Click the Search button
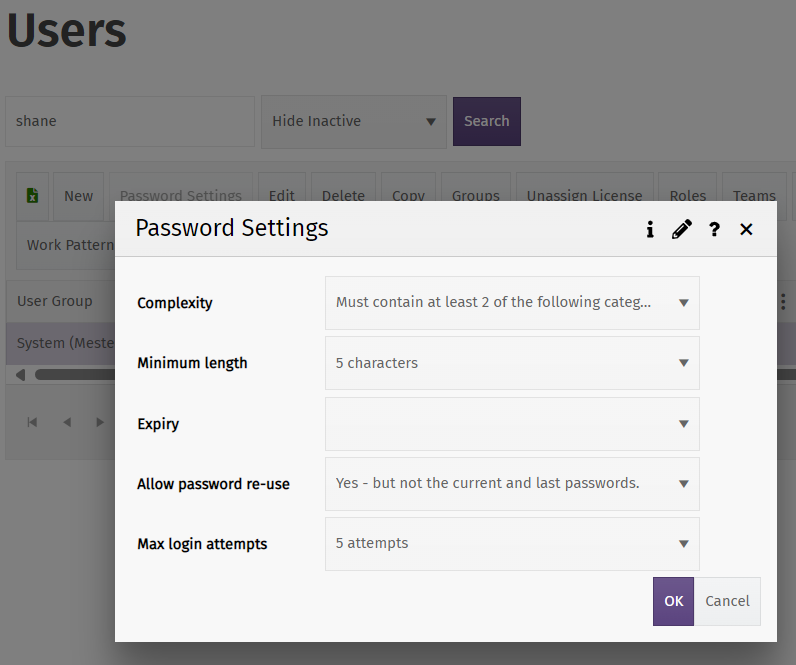The width and height of the screenshot is (796, 665). pyautogui.click(x=487, y=121)
